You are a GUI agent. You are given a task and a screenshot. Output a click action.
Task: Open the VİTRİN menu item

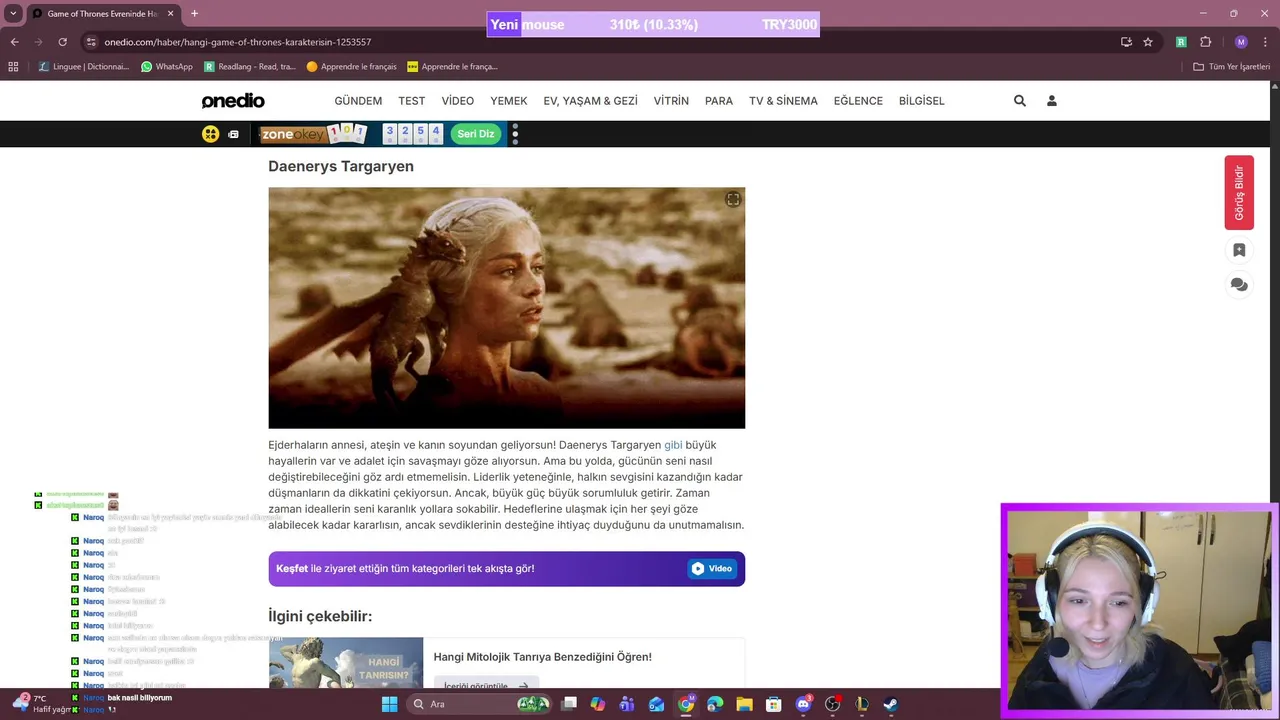[671, 101]
